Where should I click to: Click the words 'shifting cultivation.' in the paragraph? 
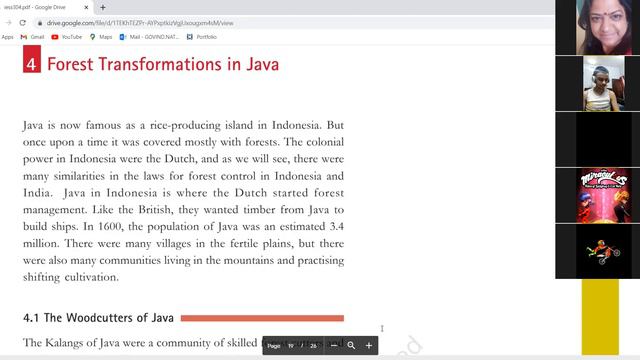click(x=71, y=277)
